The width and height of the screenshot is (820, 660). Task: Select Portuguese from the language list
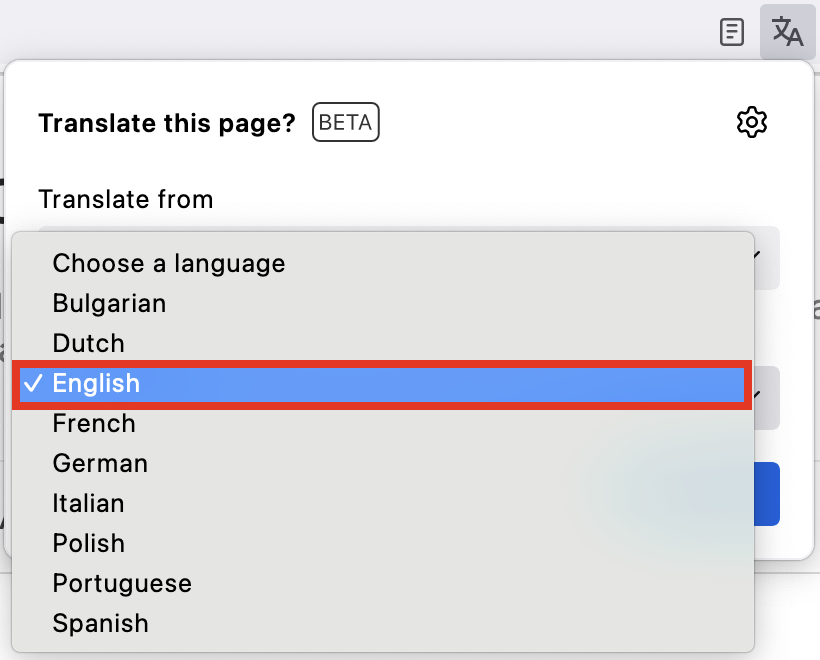coord(122,583)
